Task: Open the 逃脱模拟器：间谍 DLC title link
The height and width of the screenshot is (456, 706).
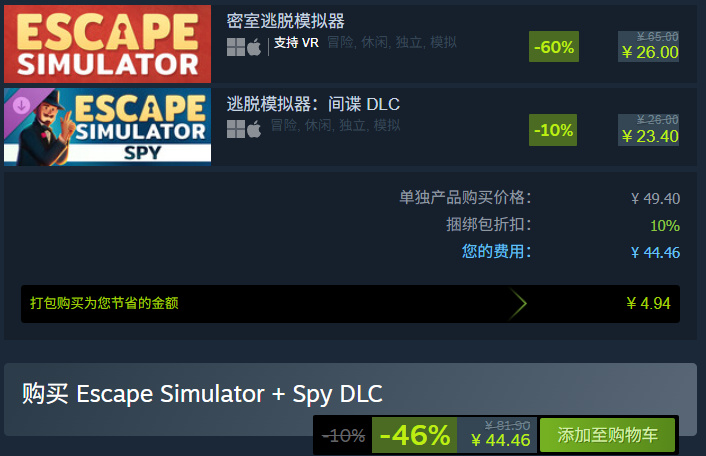Action: [313, 104]
